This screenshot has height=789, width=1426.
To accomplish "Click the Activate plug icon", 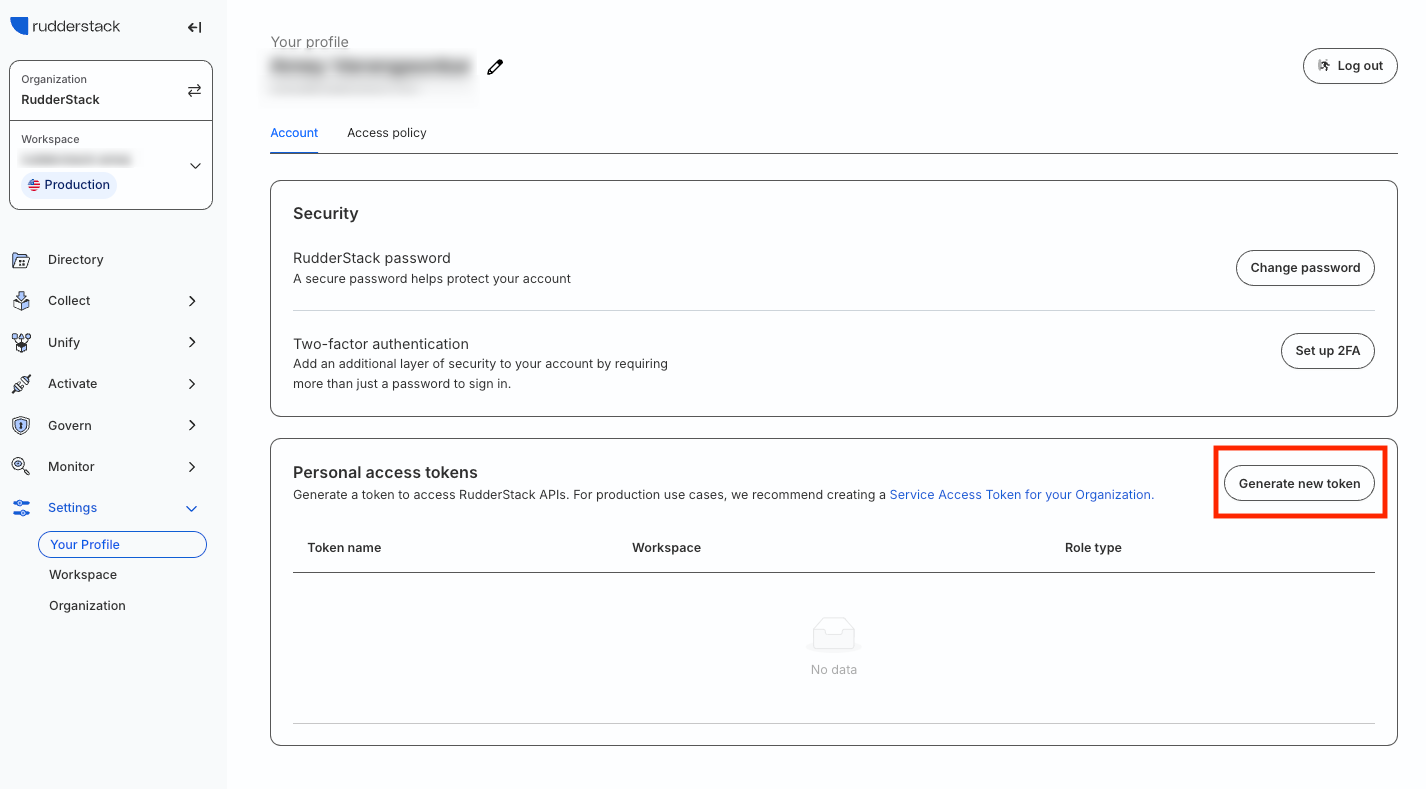I will [x=21, y=384].
